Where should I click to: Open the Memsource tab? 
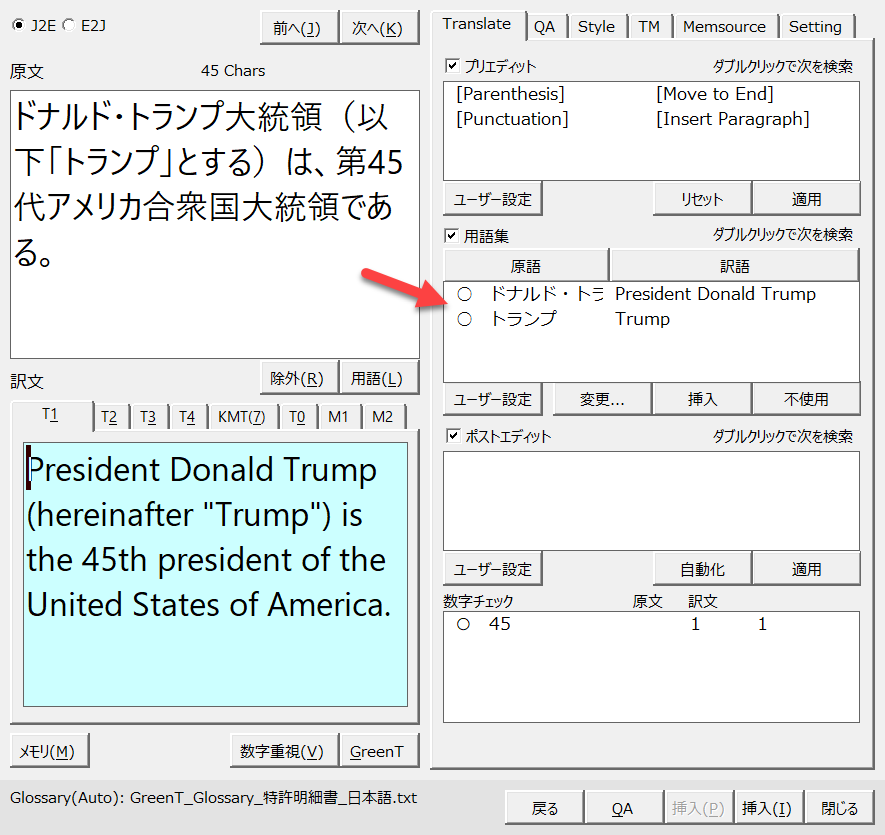(x=723, y=27)
